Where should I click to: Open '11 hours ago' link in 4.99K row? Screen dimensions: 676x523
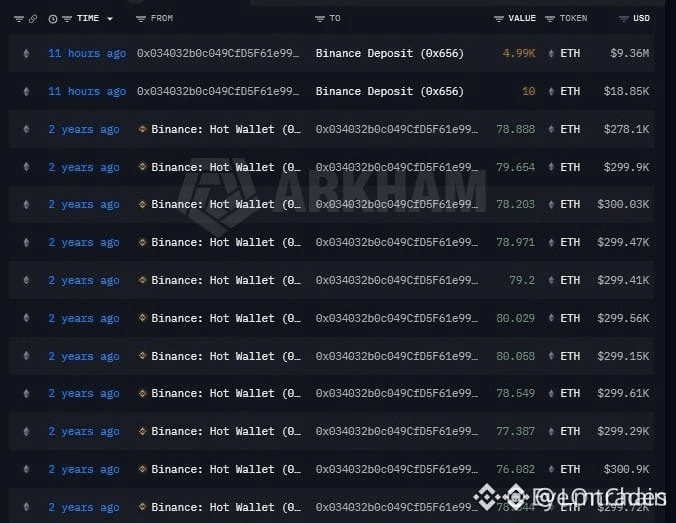(x=87, y=53)
